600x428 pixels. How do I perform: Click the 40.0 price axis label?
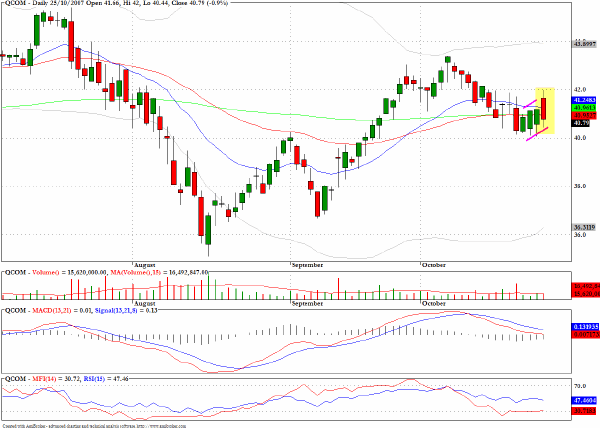click(x=580, y=138)
